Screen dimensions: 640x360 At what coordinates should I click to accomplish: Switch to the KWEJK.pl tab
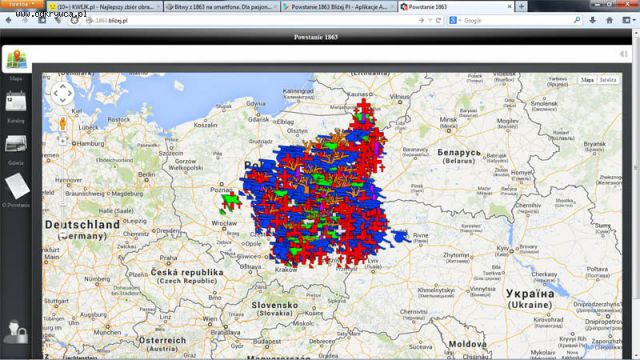[104, 7]
